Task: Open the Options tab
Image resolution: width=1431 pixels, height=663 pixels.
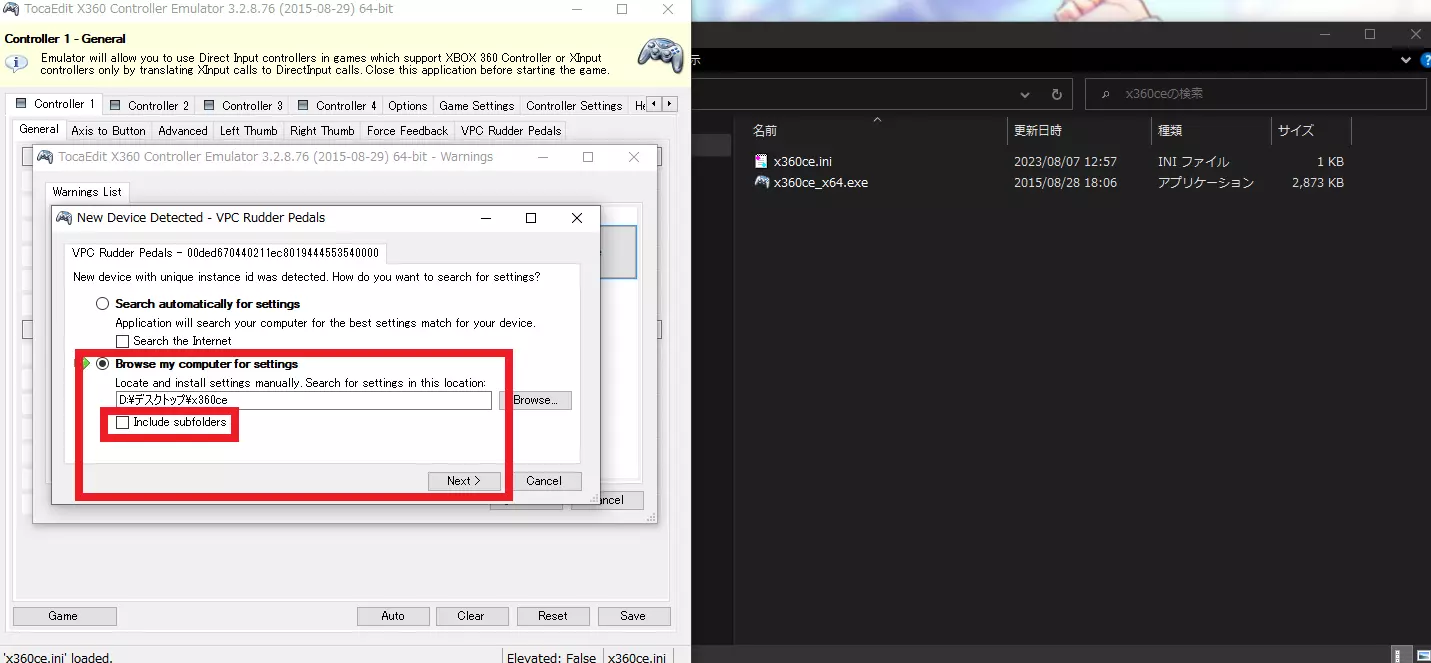Action: 408,105
